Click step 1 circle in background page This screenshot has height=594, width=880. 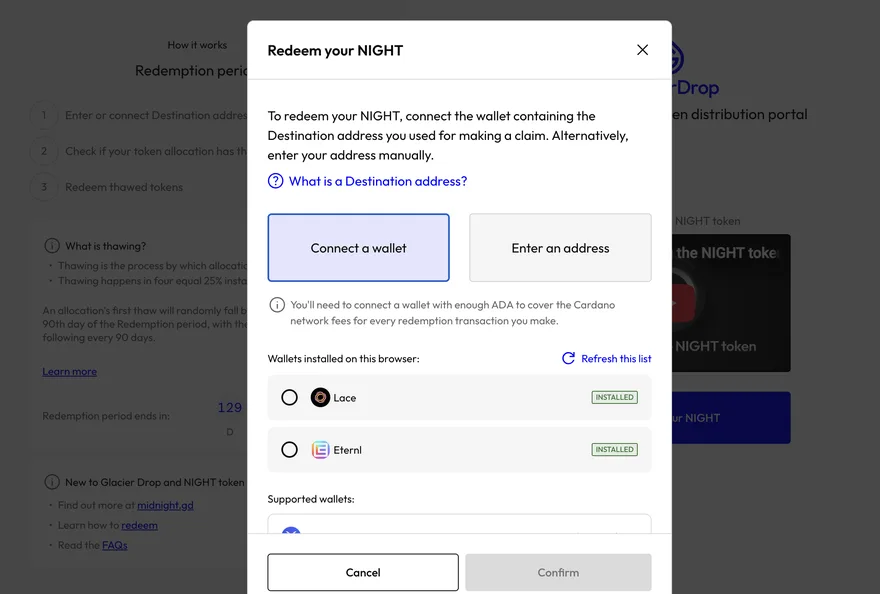coord(44,115)
